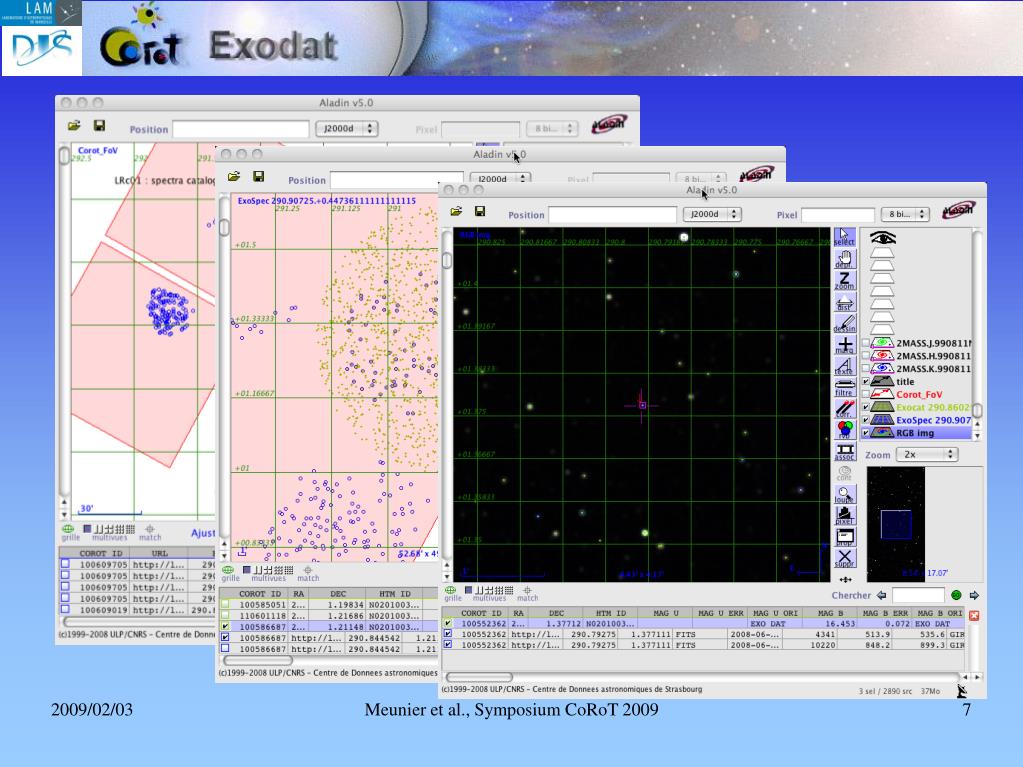Click the 'dessin' draw tool
The height and width of the screenshot is (767, 1023).
point(845,324)
